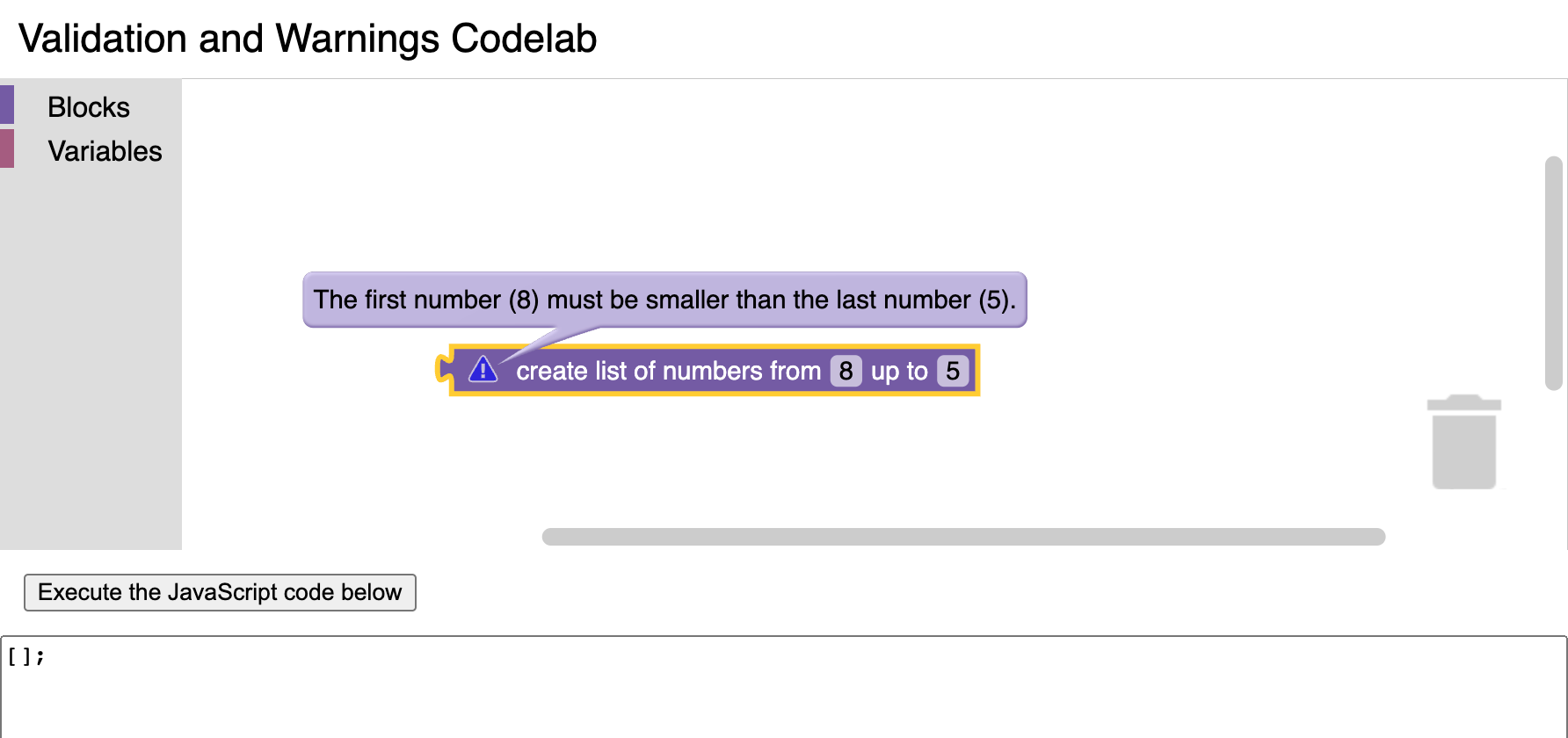Click the word 'Validation' in the page heading
The width and height of the screenshot is (1568, 738).
tap(102, 39)
